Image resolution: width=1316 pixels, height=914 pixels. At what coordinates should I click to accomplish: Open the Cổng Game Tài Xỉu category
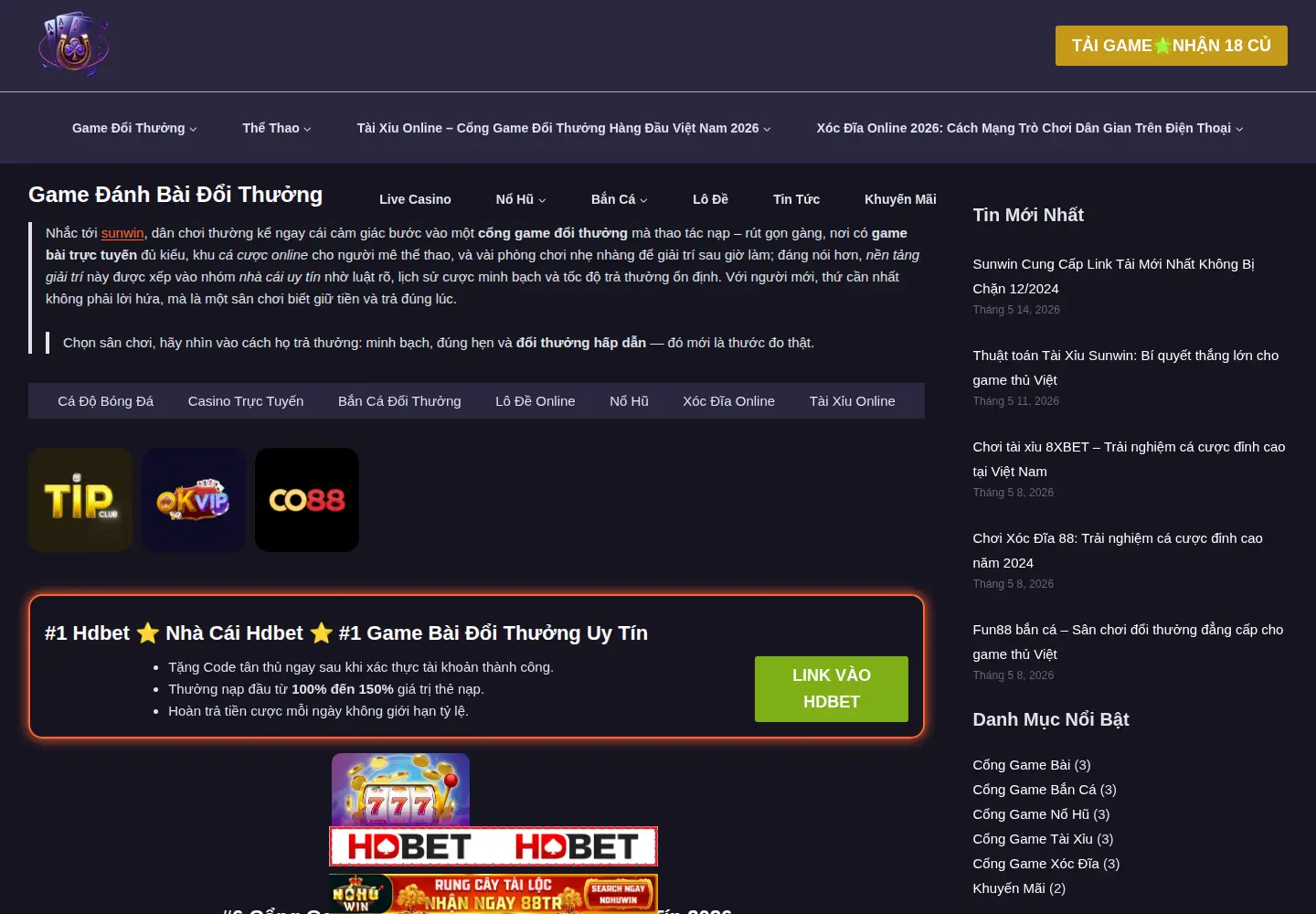click(x=1033, y=839)
